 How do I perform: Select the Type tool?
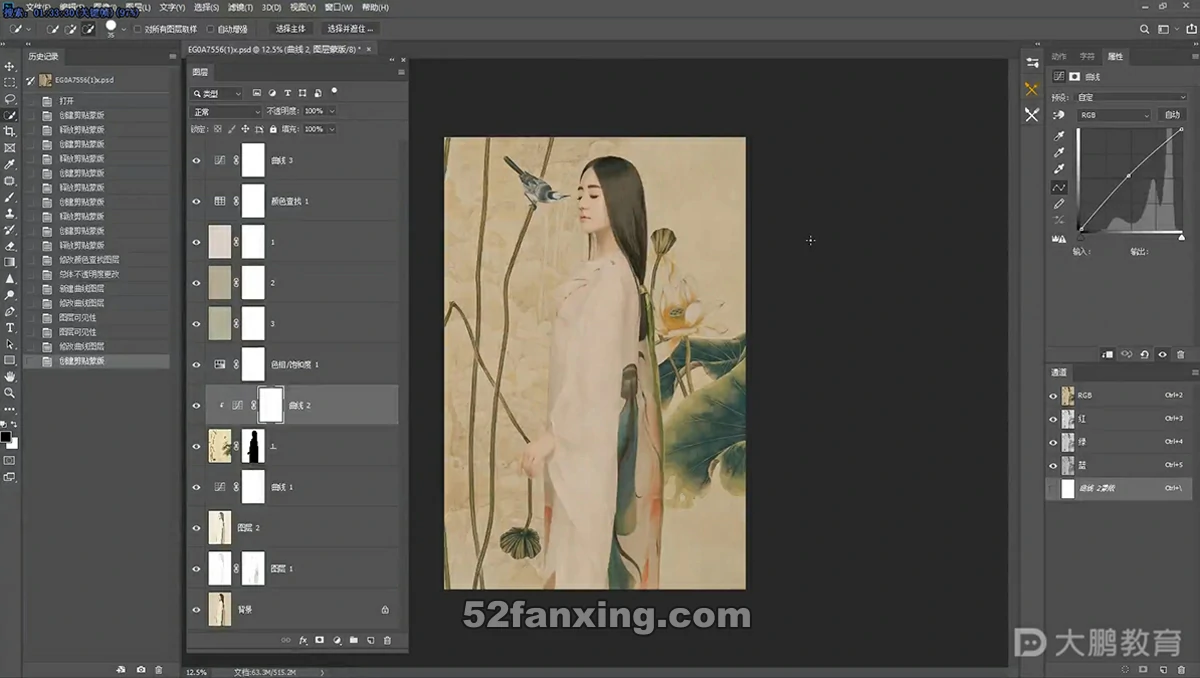tap(10, 327)
